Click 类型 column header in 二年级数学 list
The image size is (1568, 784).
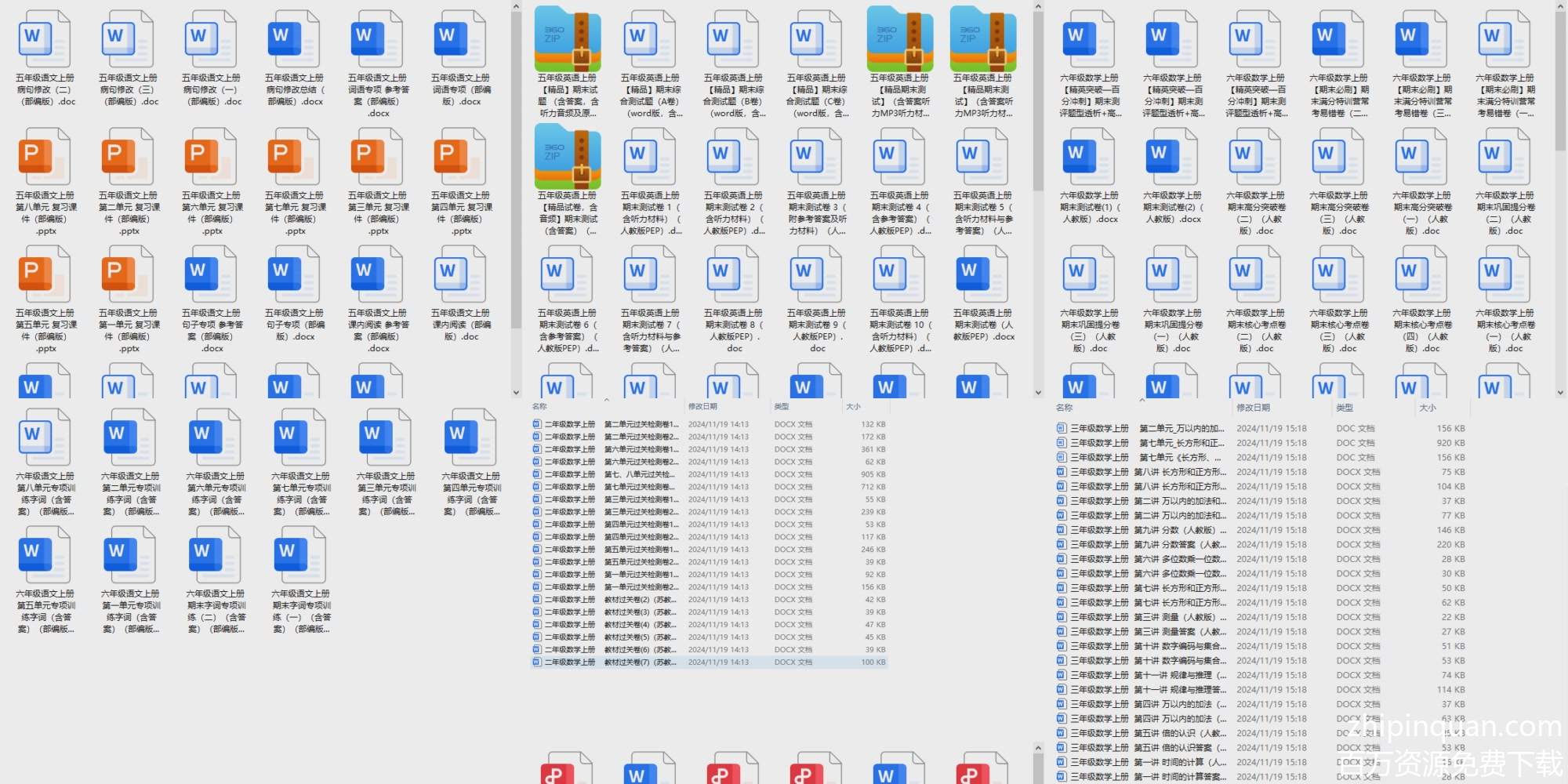(x=782, y=406)
